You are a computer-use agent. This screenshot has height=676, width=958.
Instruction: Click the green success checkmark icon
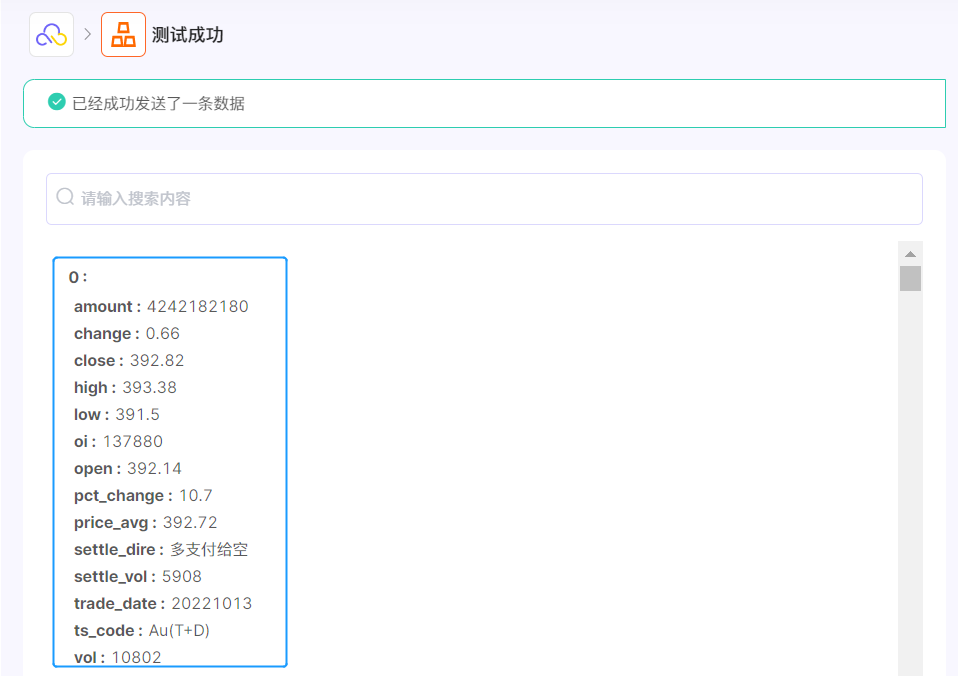pos(57,101)
